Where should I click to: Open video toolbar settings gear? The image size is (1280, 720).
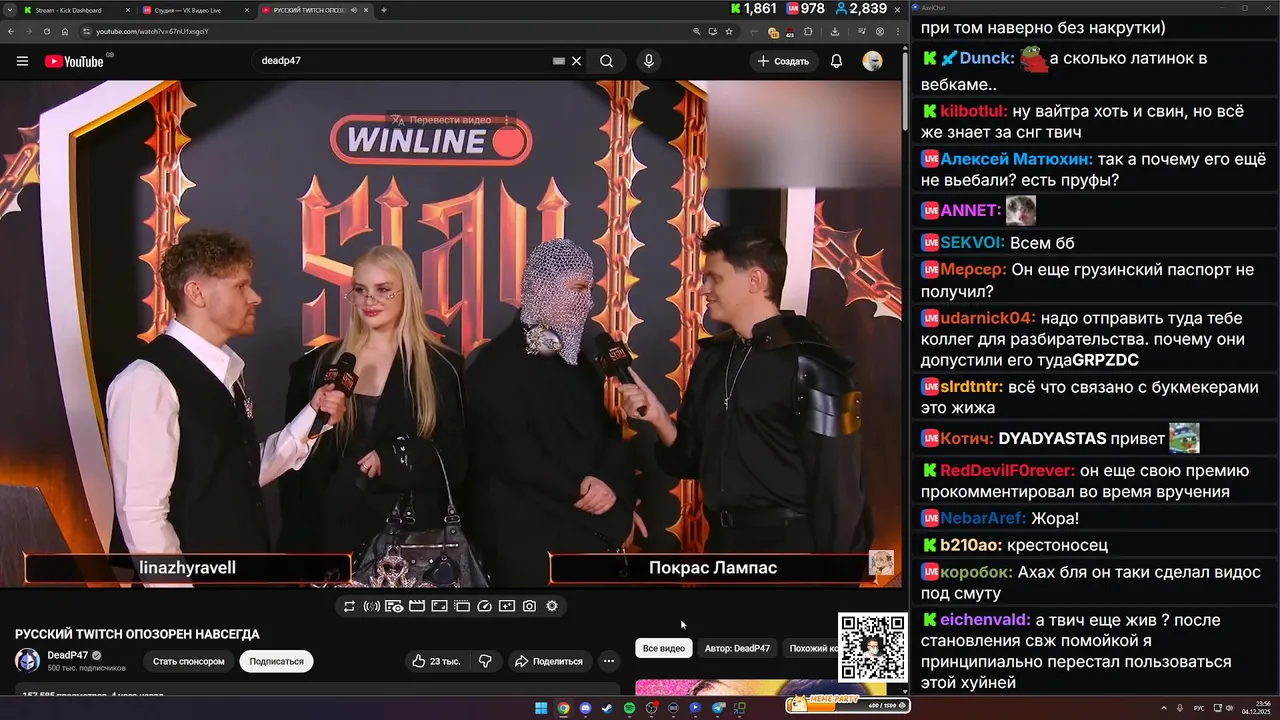tap(552, 606)
